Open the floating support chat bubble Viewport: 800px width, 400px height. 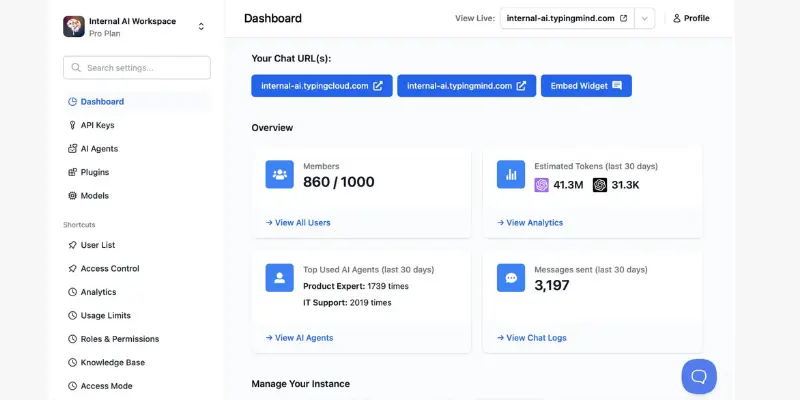coord(699,377)
